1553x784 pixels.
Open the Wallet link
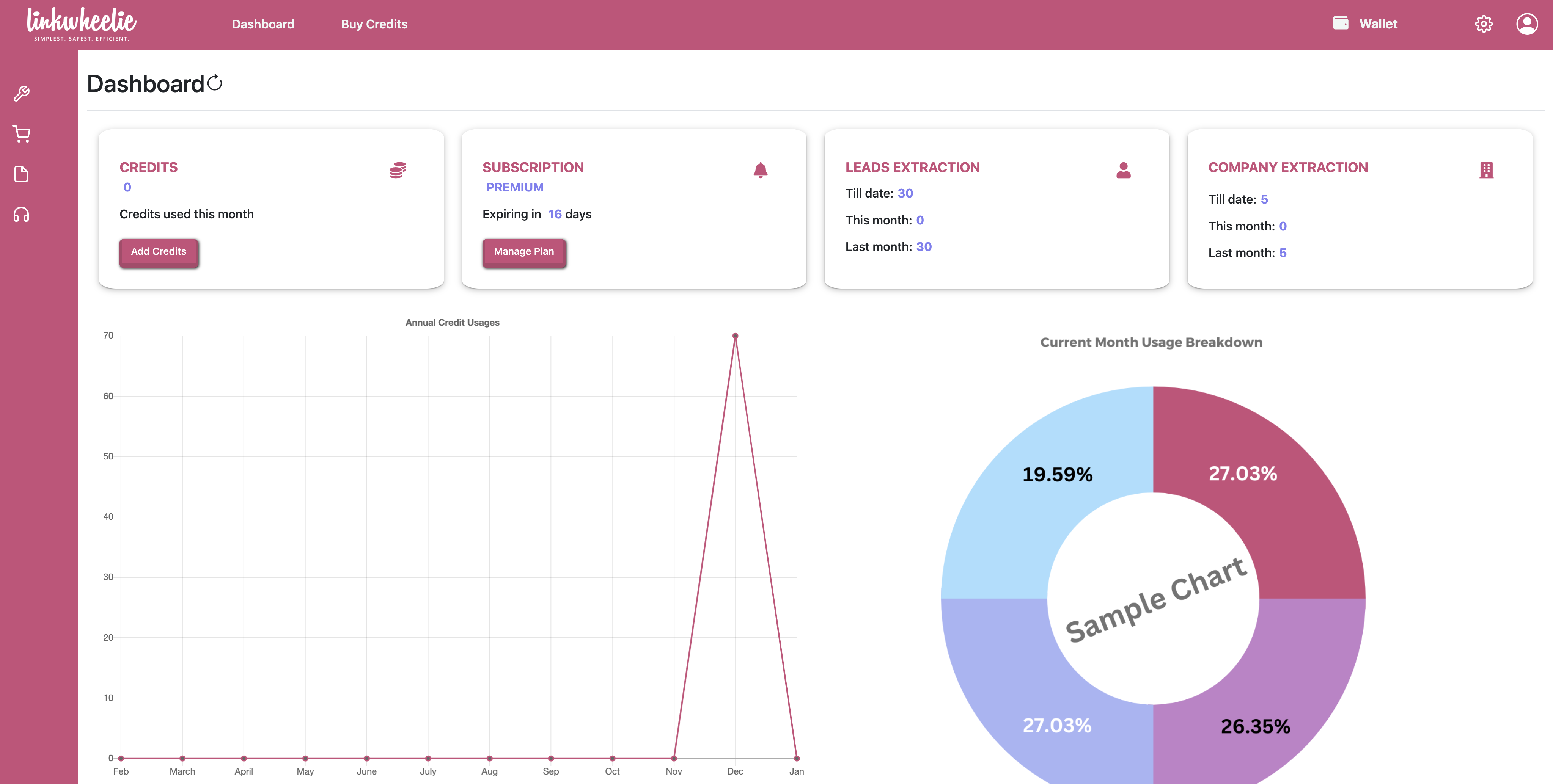[x=1378, y=24]
